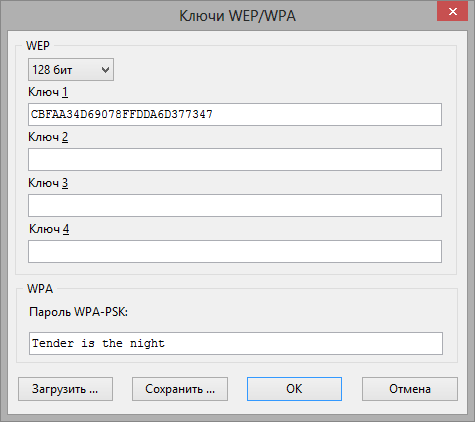This screenshot has height=422, width=475.
Task: Cancel with the Отмена button
Action: point(410,389)
